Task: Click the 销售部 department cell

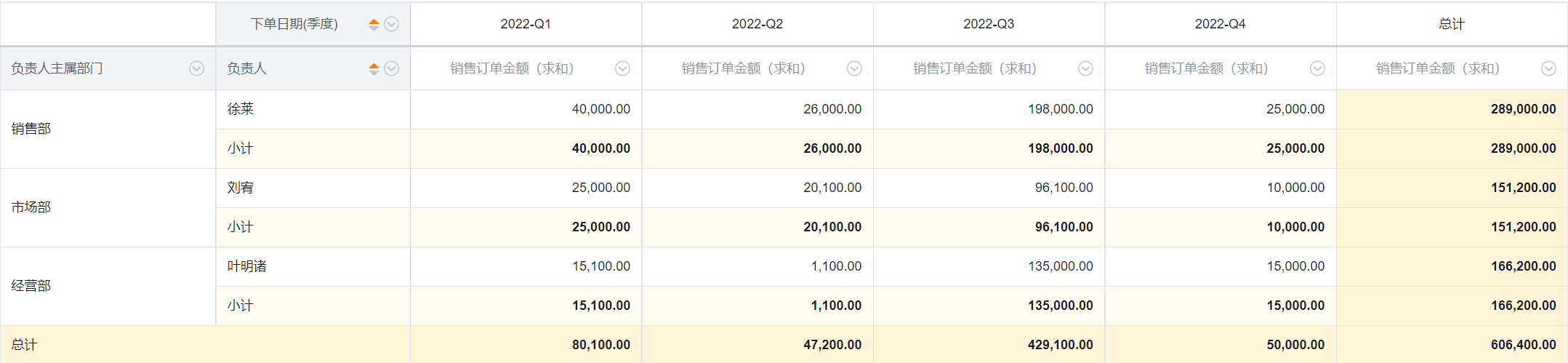Action: tap(108, 129)
